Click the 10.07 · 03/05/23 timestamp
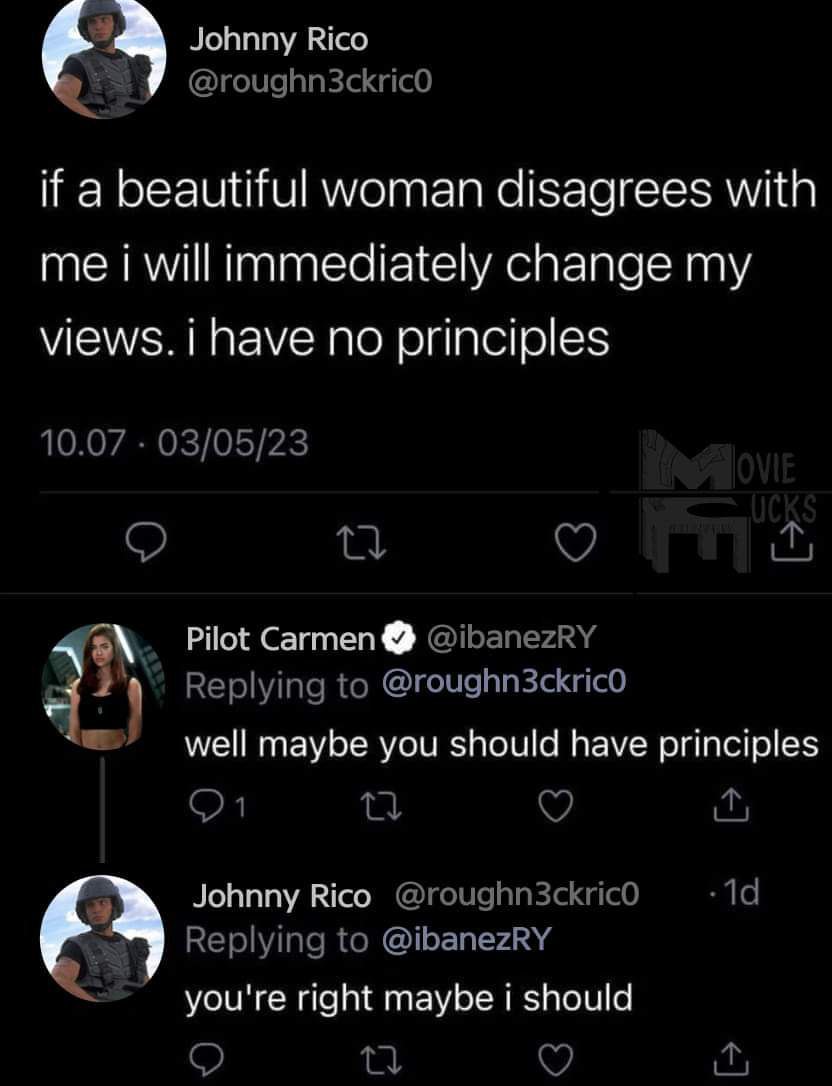This screenshot has width=832, height=1086. pos(173,441)
